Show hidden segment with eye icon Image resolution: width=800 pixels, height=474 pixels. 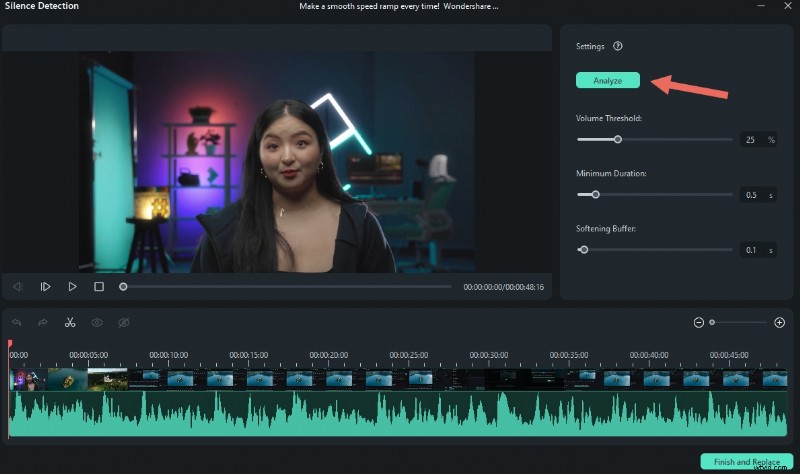tap(97, 322)
